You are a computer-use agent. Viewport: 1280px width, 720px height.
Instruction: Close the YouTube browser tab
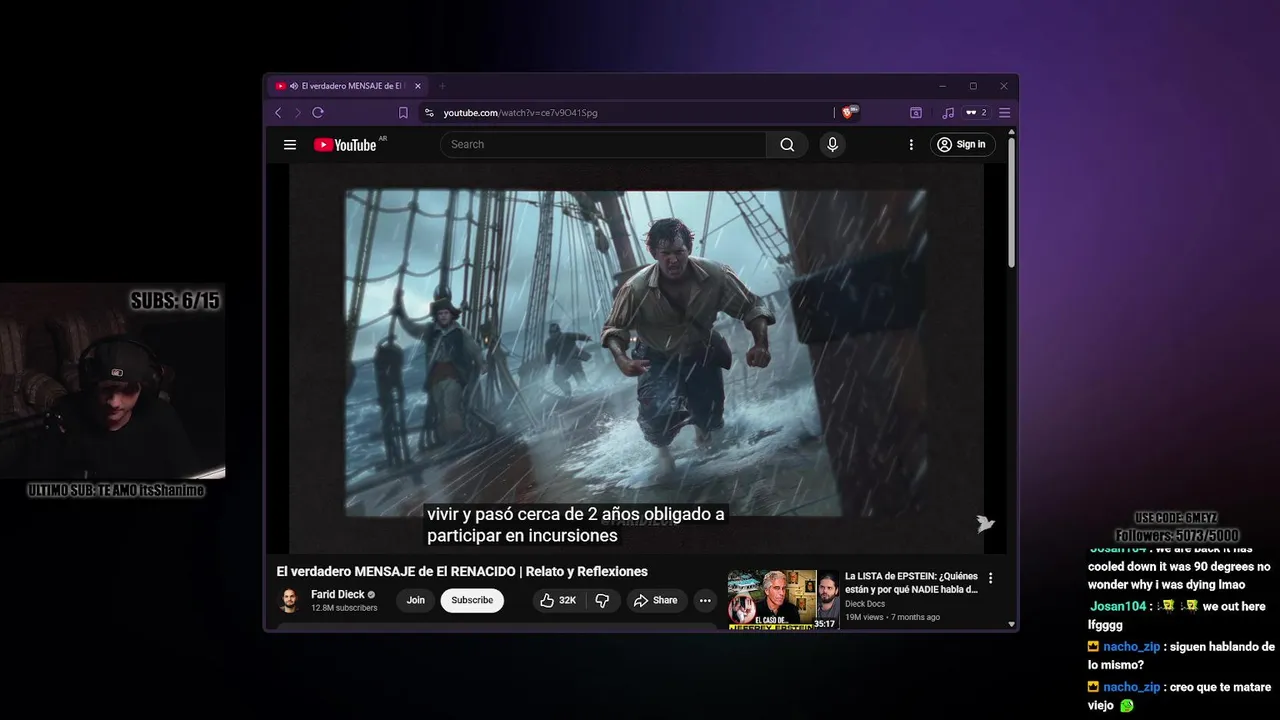tap(418, 86)
